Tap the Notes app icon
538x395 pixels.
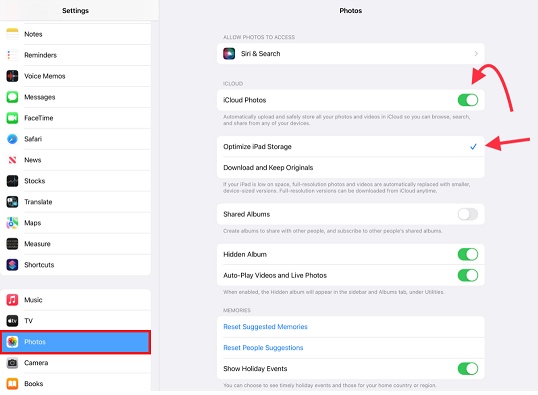(x=12, y=34)
